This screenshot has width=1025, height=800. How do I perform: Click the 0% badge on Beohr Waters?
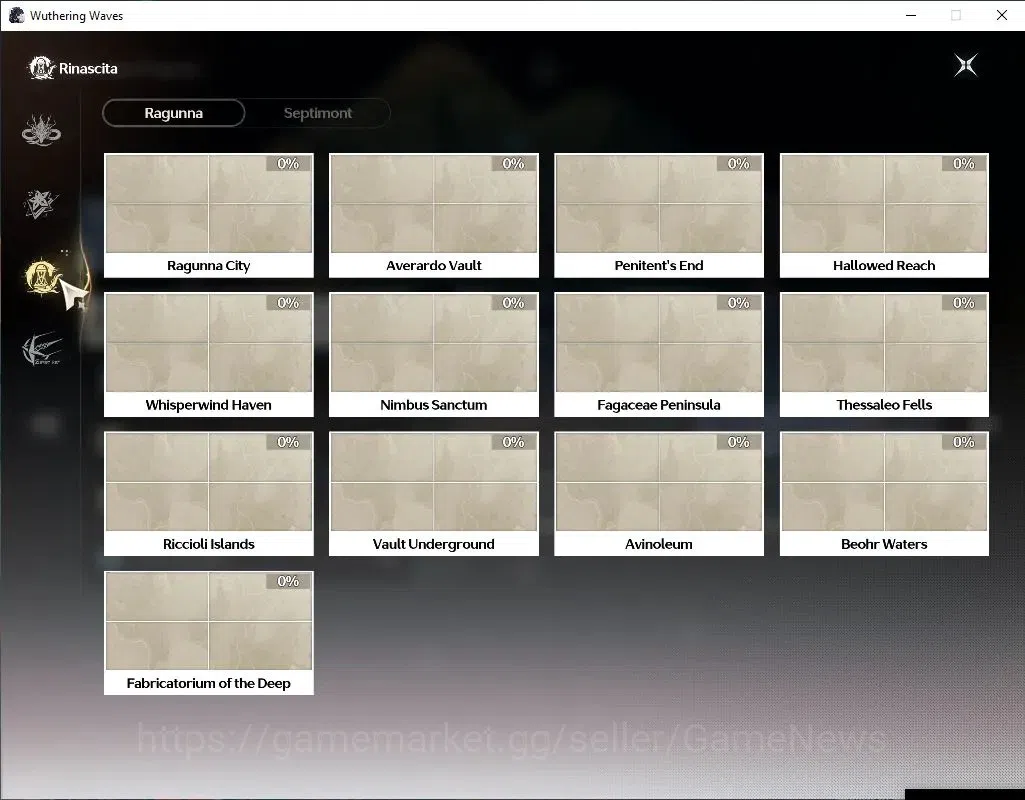[x=964, y=442]
